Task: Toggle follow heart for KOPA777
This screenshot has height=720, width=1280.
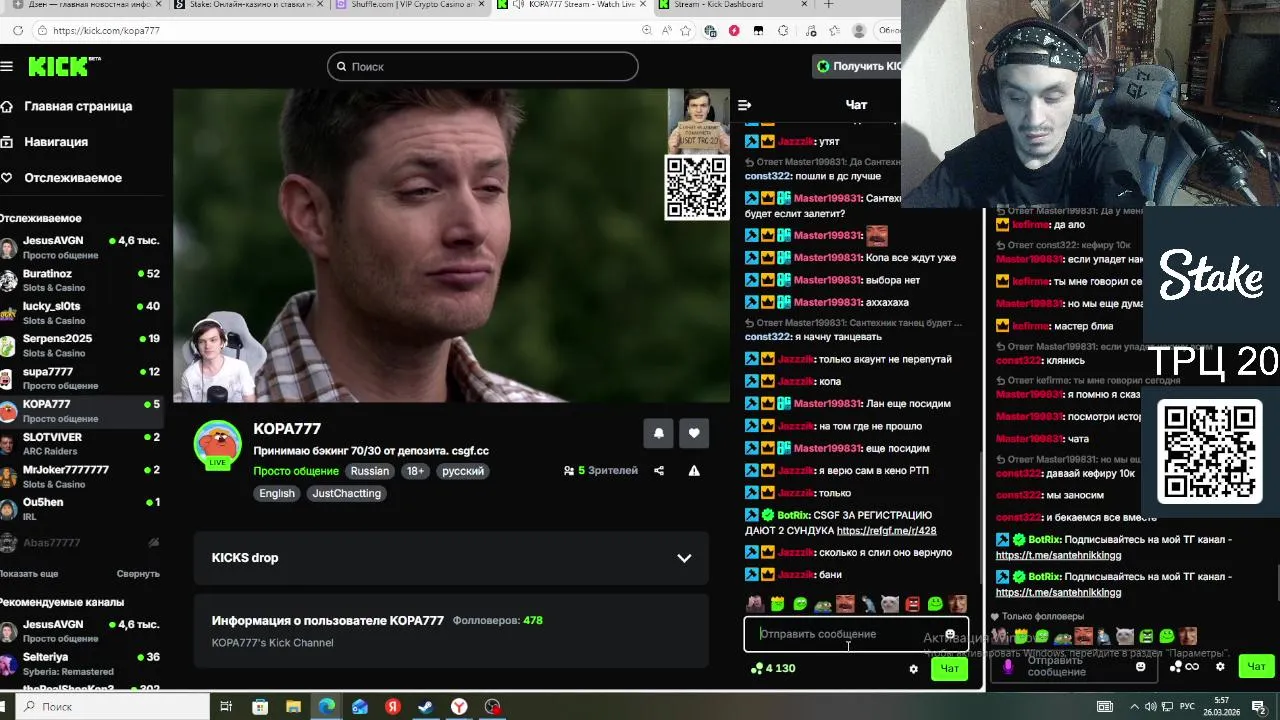Action: [694, 433]
